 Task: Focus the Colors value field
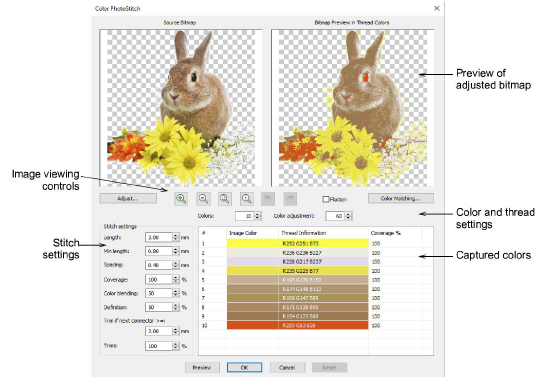click(x=245, y=216)
